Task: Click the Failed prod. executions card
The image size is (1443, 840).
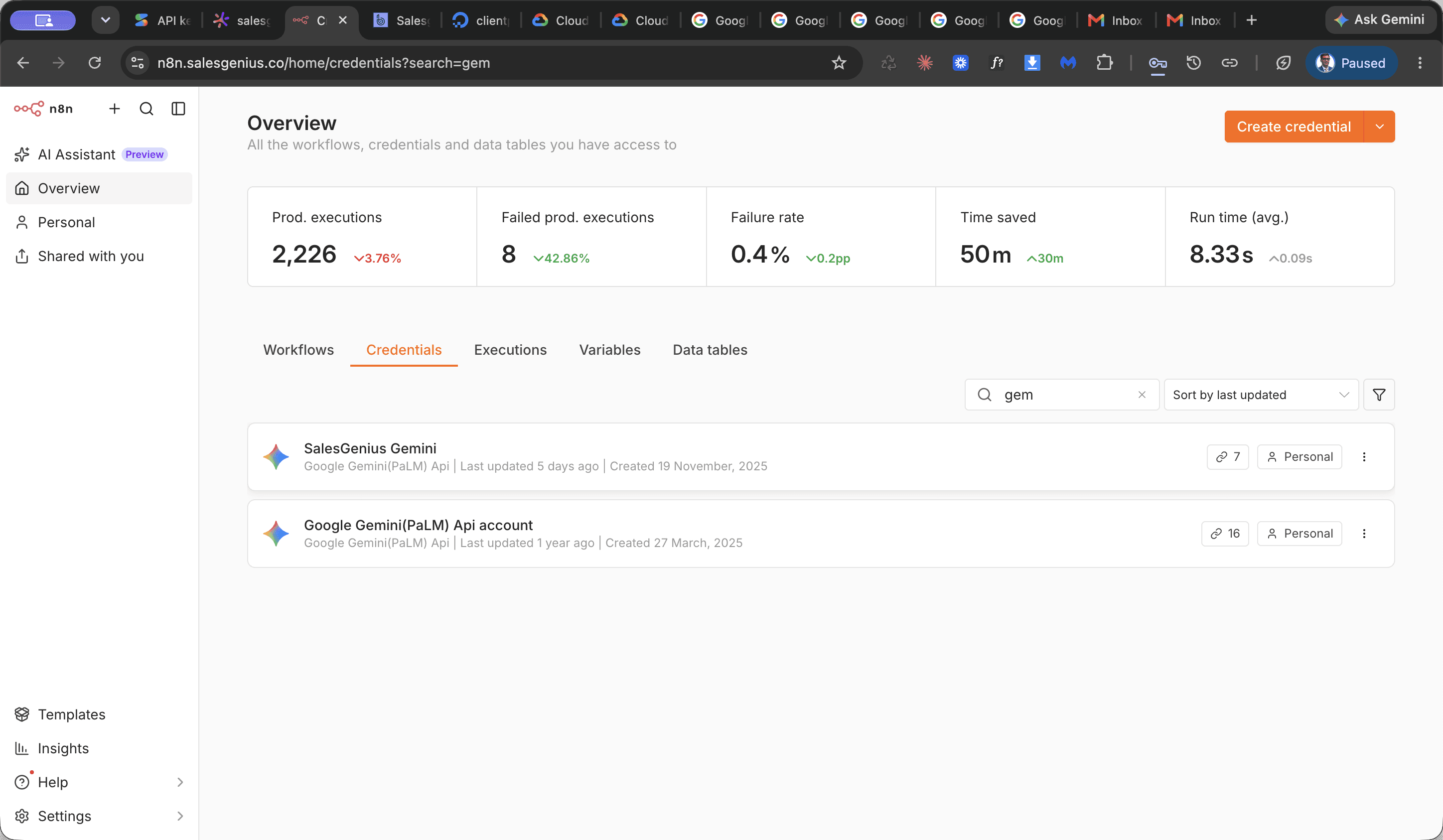Action: pos(591,237)
